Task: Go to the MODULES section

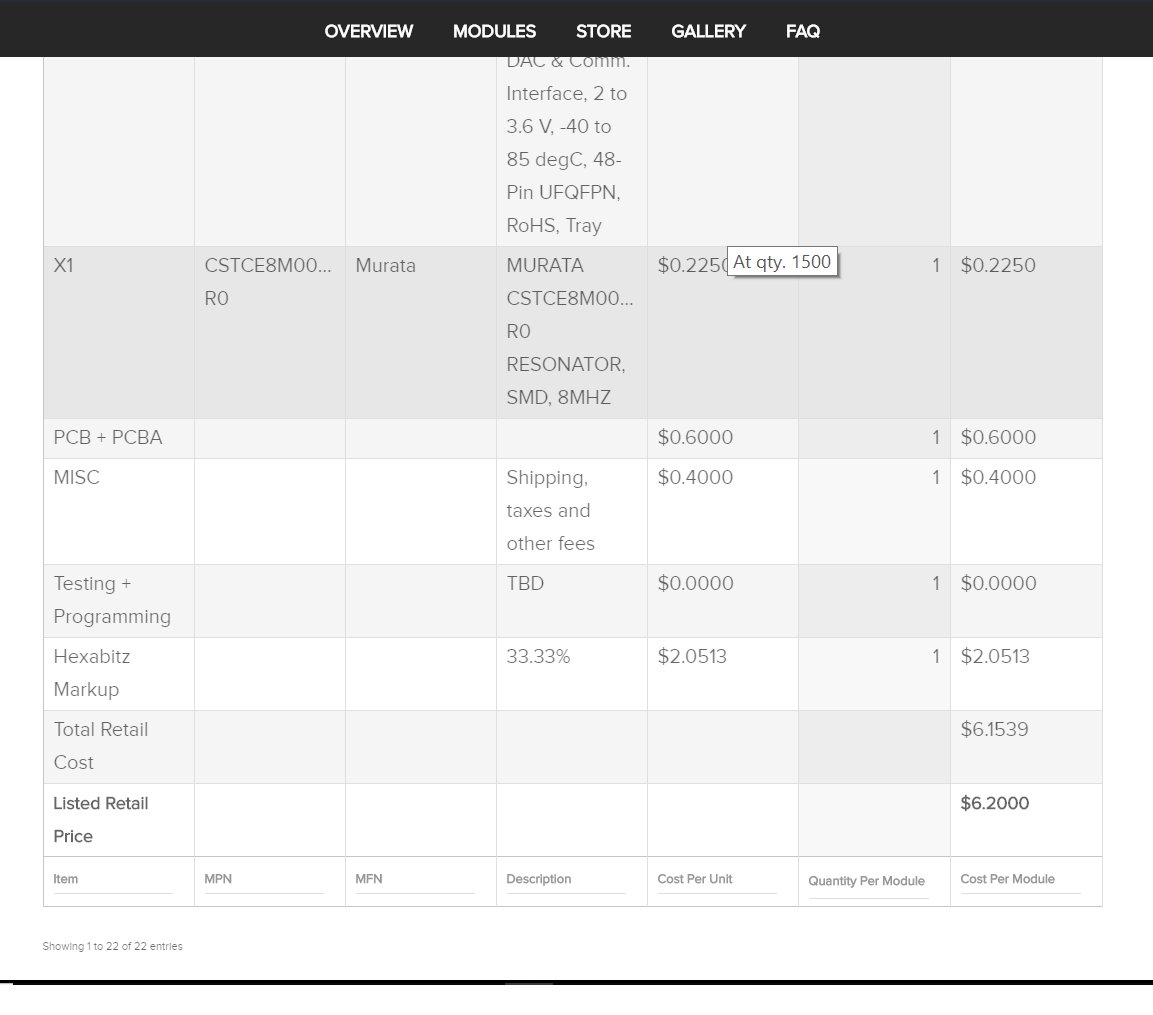Action: pos(494,31)
